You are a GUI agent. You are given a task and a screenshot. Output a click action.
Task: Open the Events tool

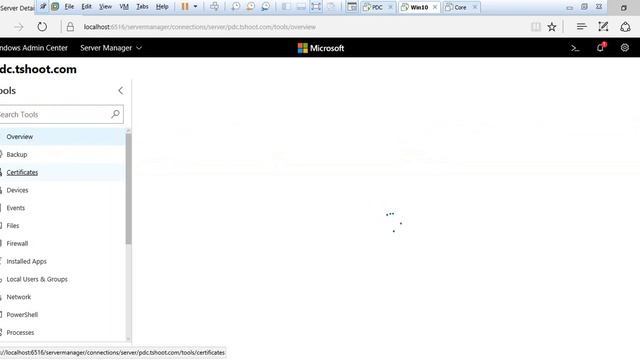[62, 208]
